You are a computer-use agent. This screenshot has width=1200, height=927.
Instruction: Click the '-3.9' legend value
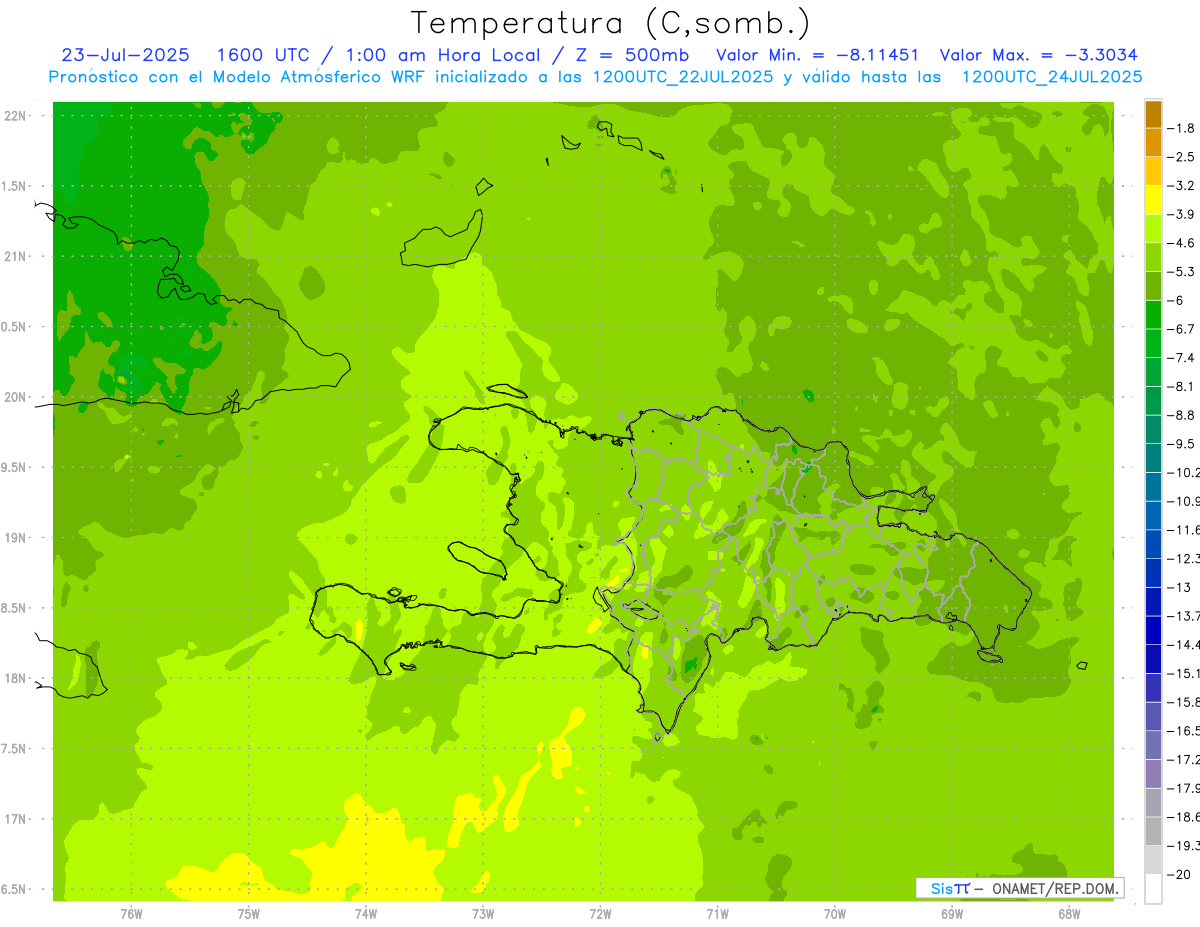point(1180,214)
